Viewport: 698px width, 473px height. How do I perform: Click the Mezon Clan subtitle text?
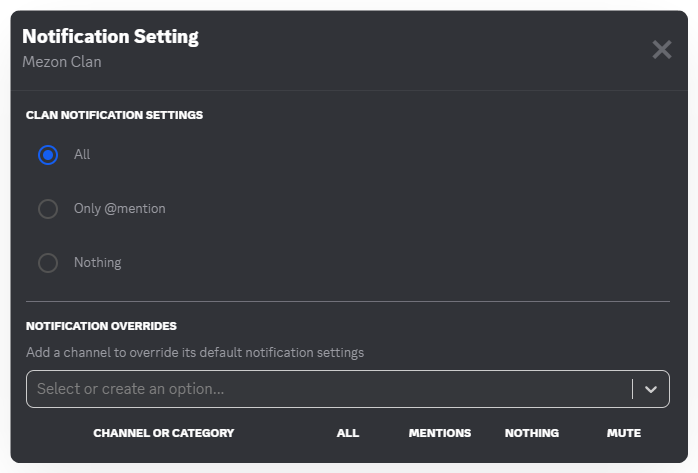click(62, 62)
